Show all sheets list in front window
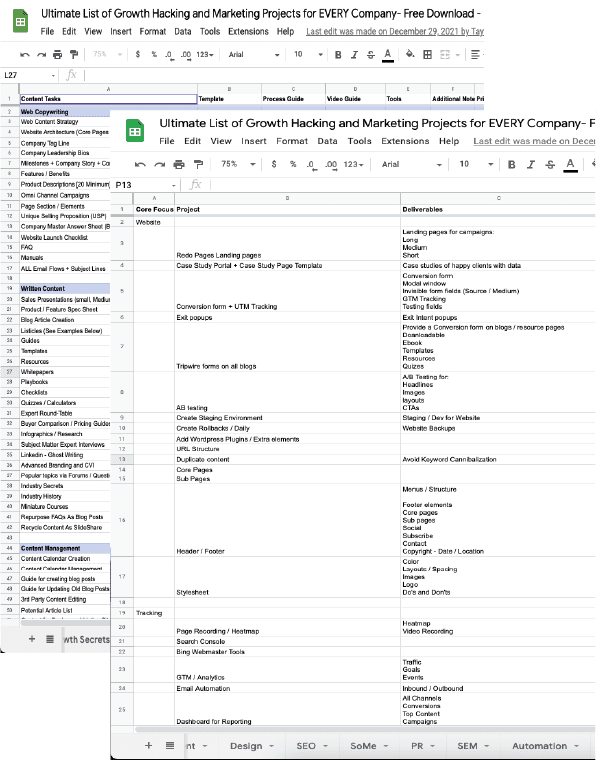 pyautogui.click(x=170, y=745)
